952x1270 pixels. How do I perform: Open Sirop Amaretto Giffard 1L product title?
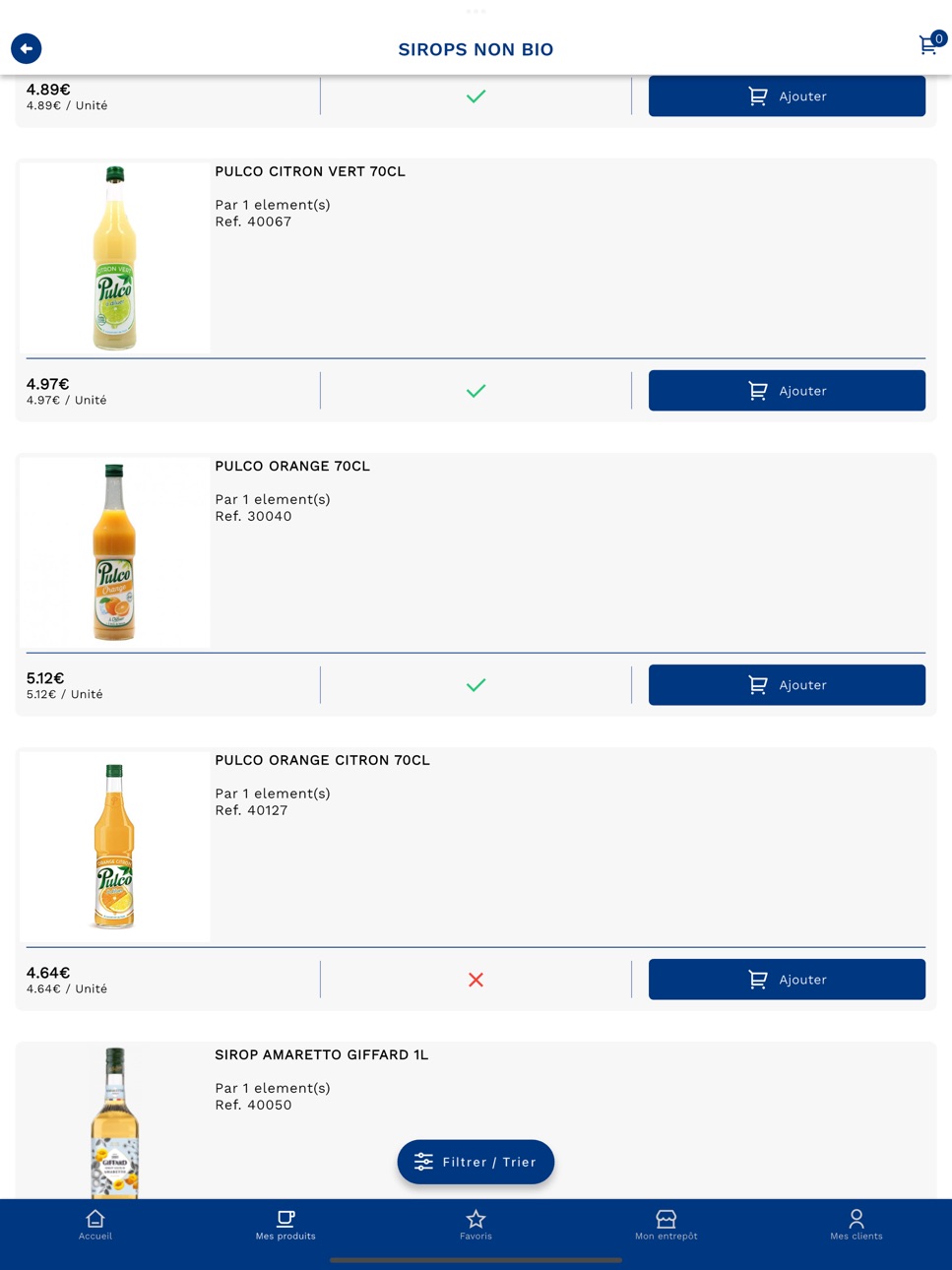click(322, 1054)
